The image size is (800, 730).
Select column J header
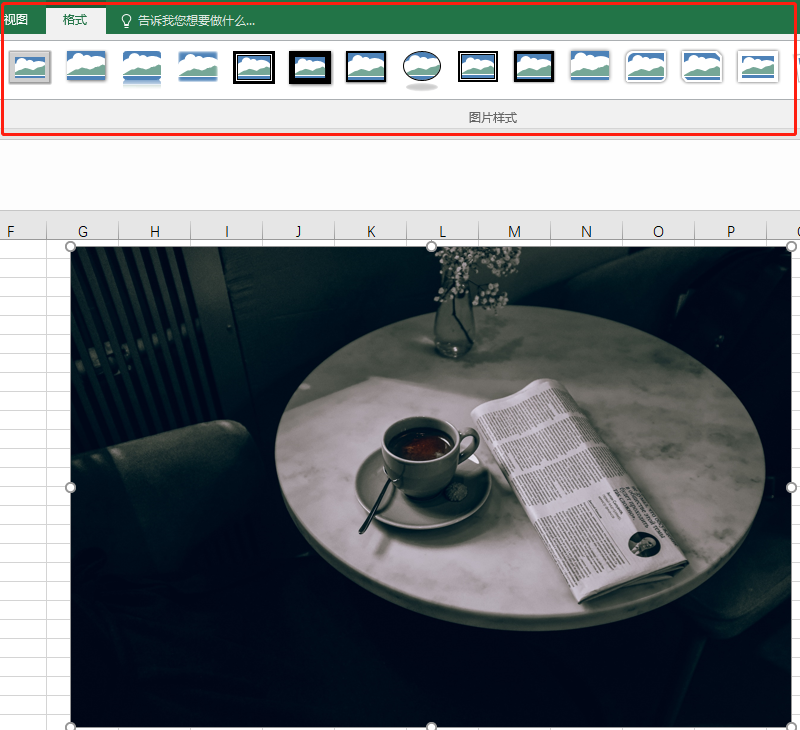click(298, 231)
